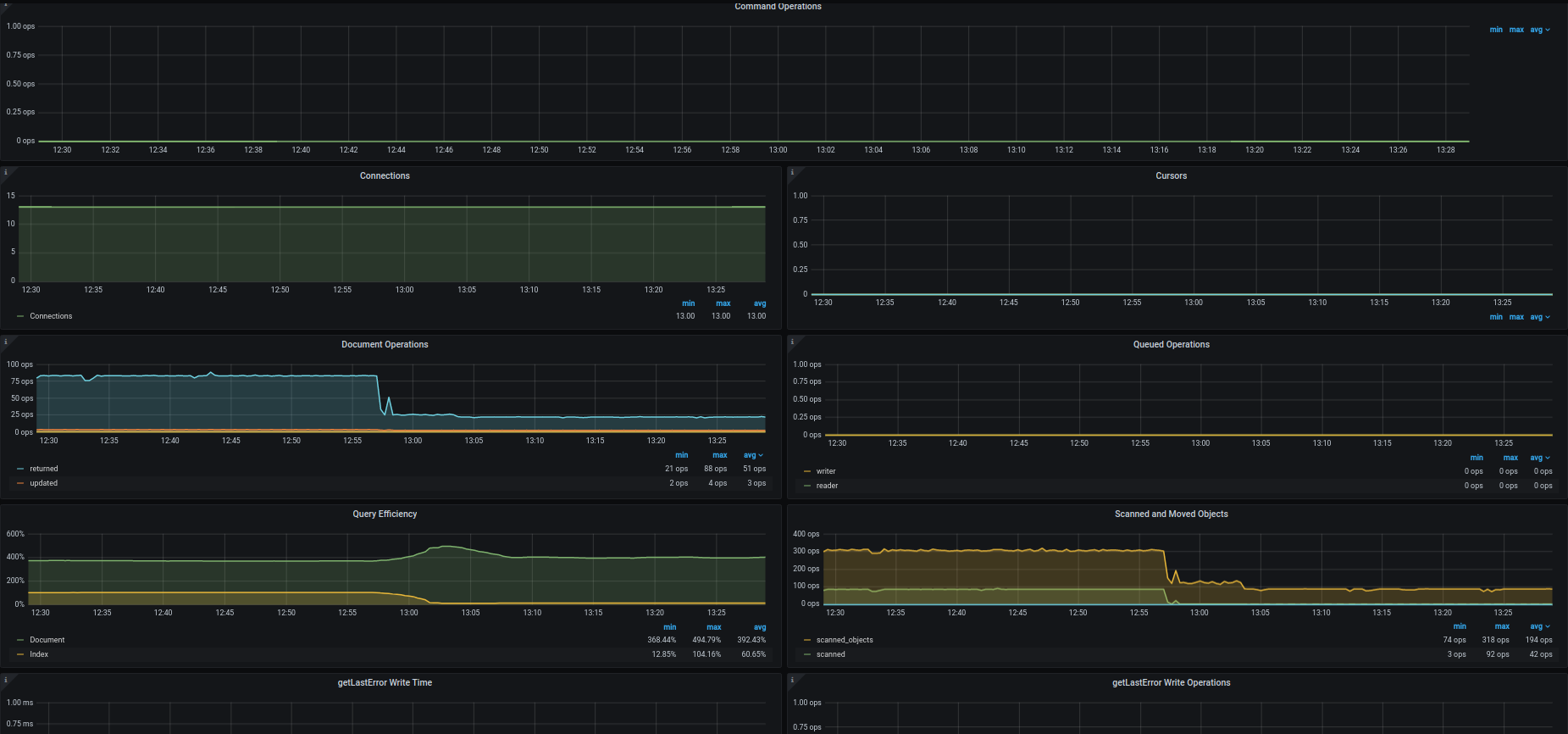1568x734 pixels.
Task: Open color picker for Connections series swatch
Action: (x=20, y=316)
